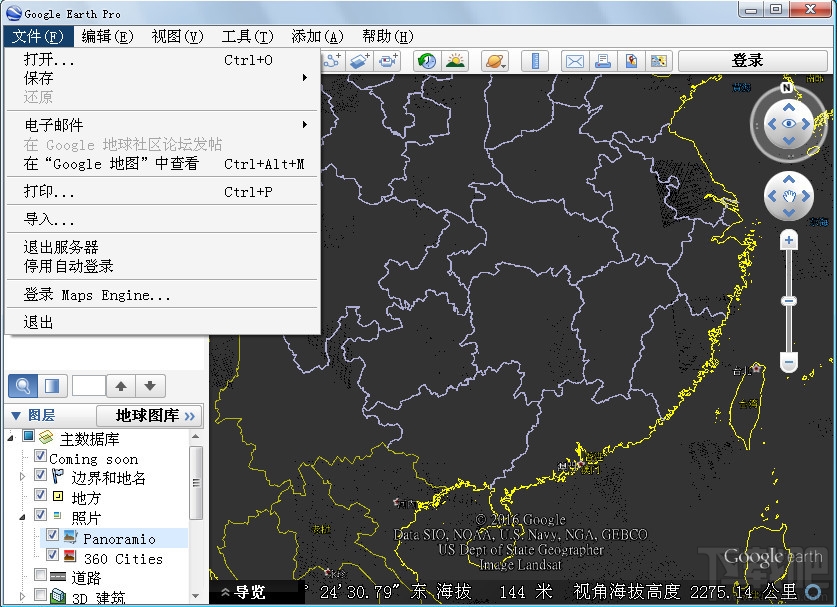The height and width of the screenshot is (607, 837).
Task: Open the planet switcher Saturn icon
Action: 495,60
